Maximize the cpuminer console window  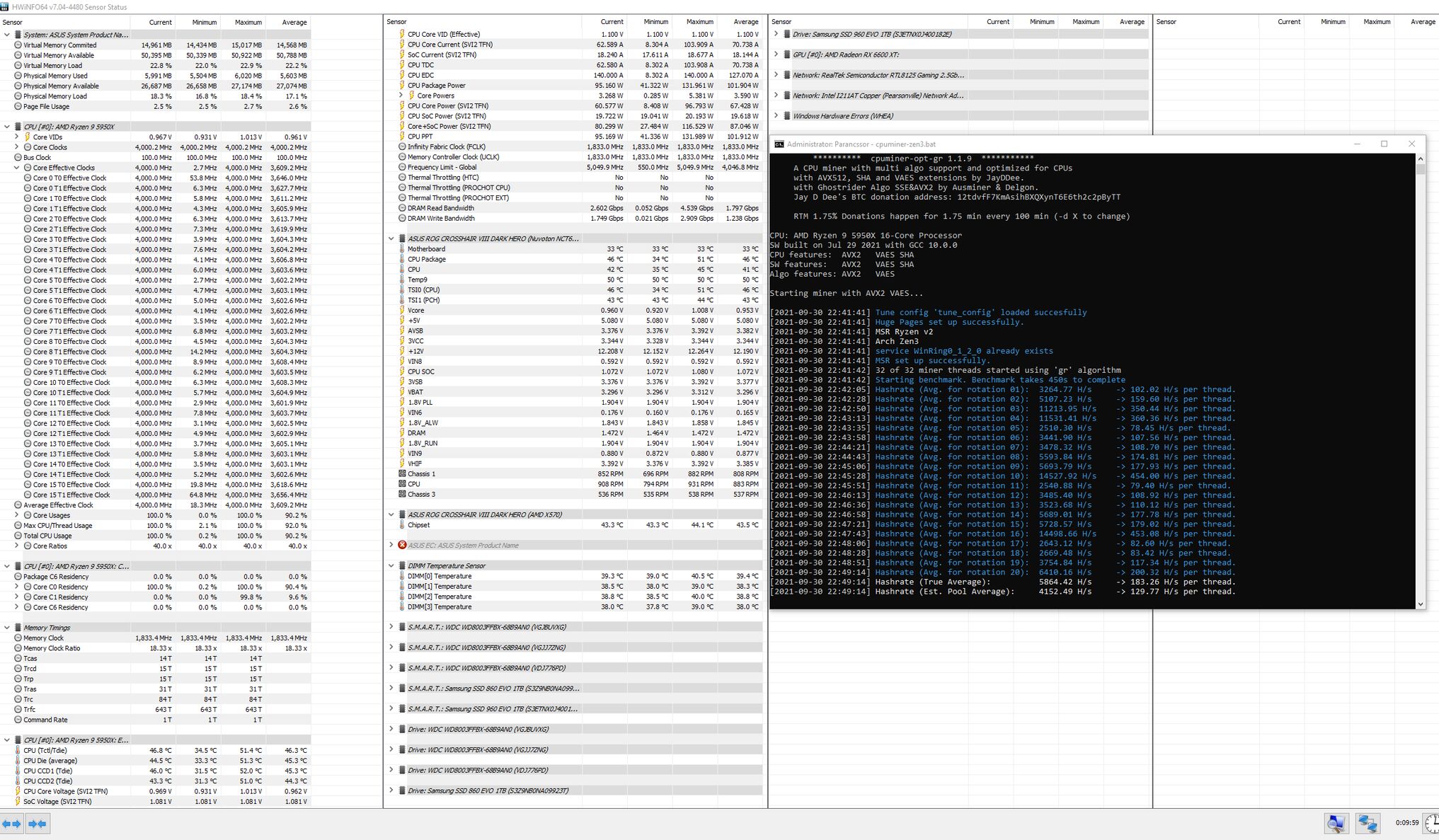1384,144
